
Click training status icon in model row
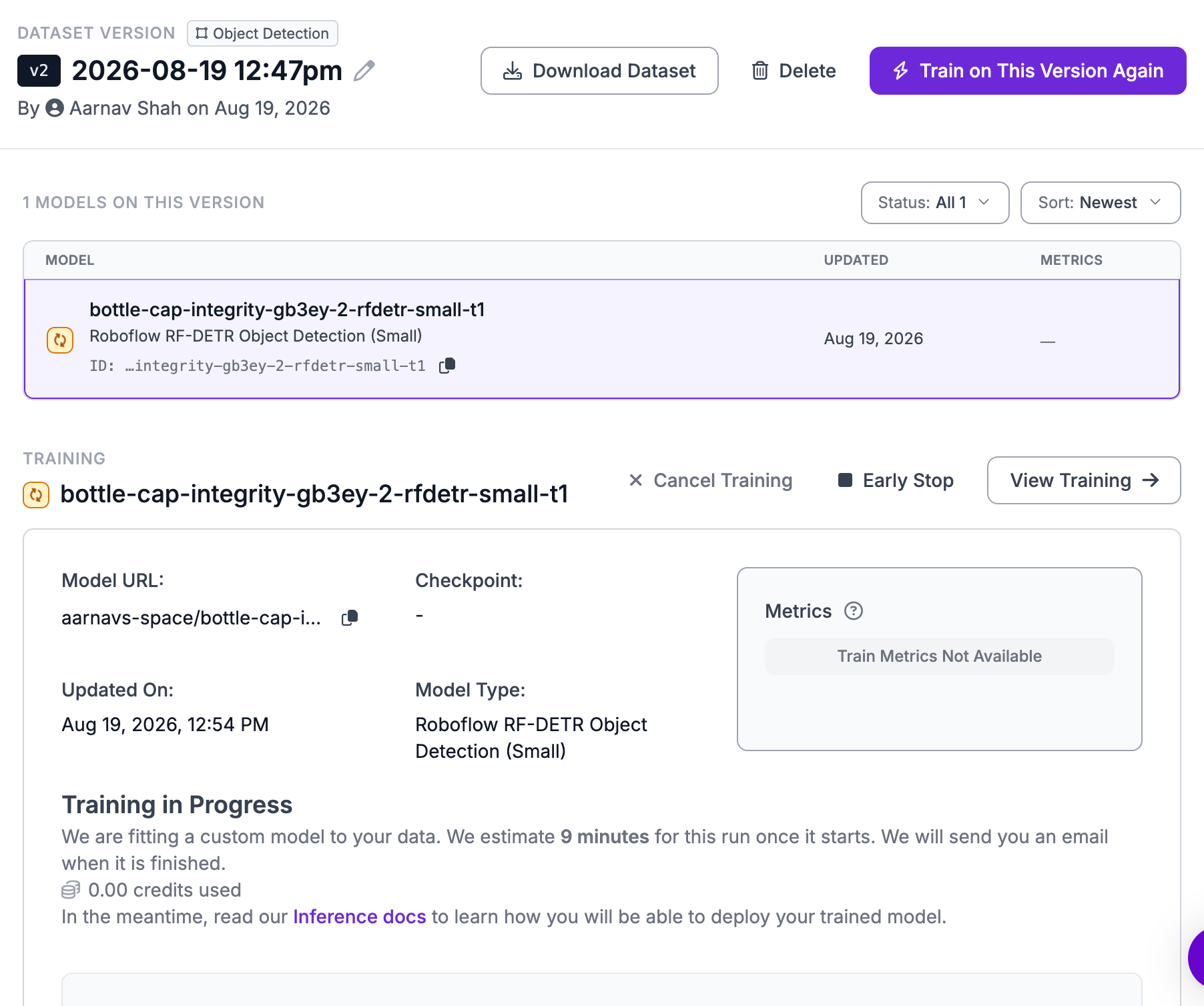60,340
